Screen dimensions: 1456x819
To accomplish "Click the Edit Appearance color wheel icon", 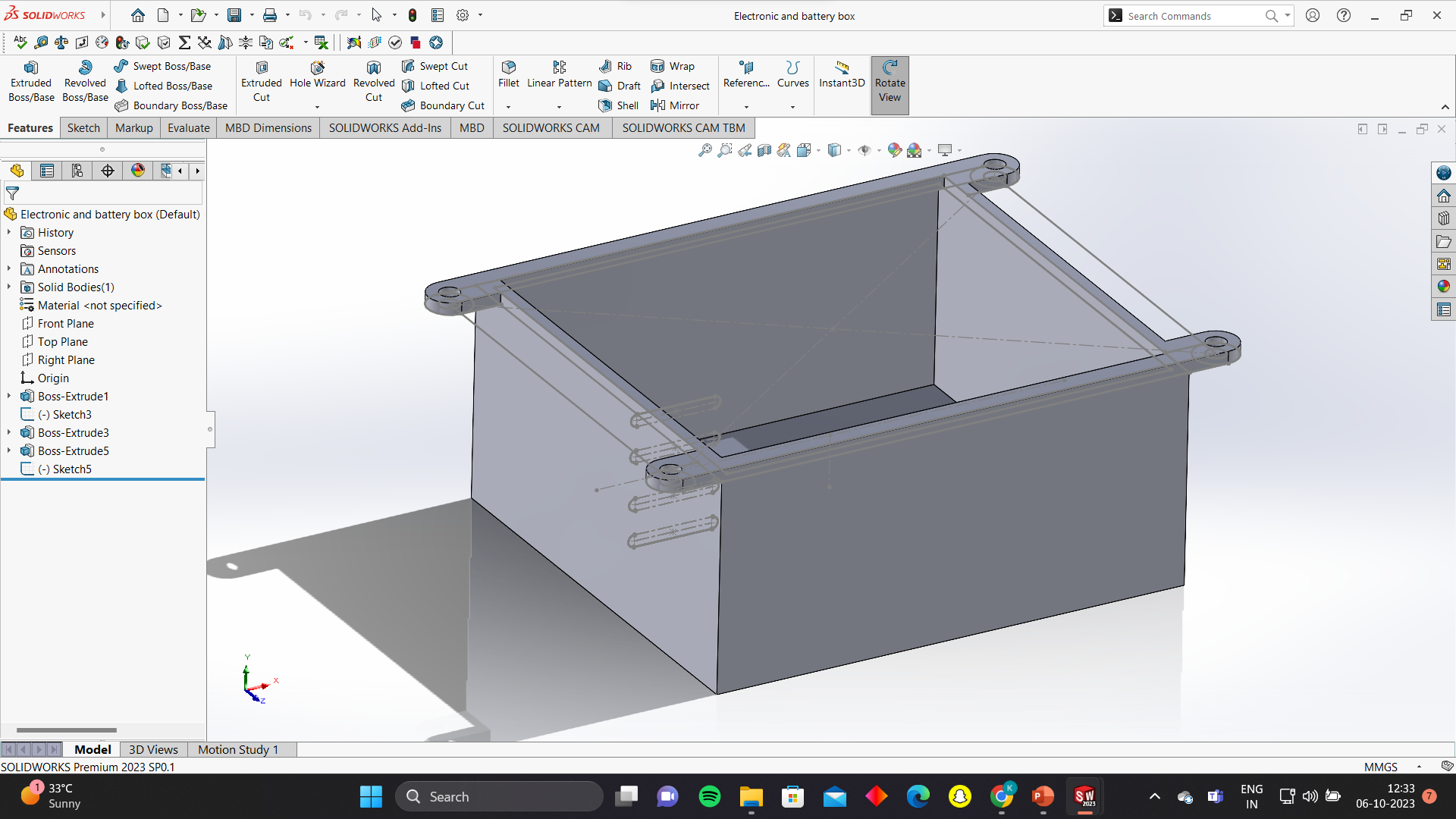I will point(895,150).
